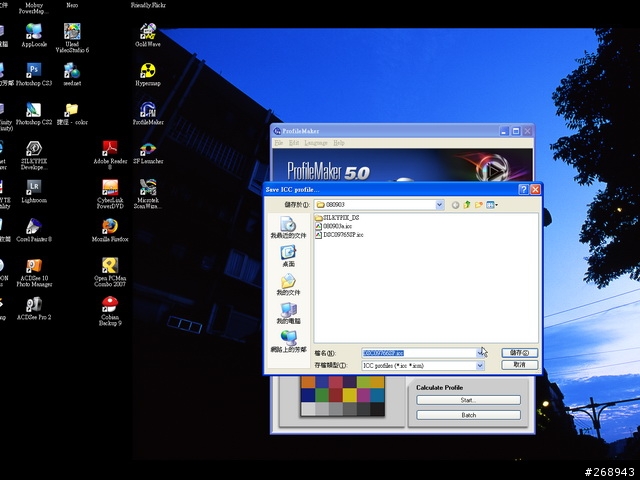Viewport: 640px width, 480px height.
Task: Select the 080903a.icc file
Action: coord(333,226)
